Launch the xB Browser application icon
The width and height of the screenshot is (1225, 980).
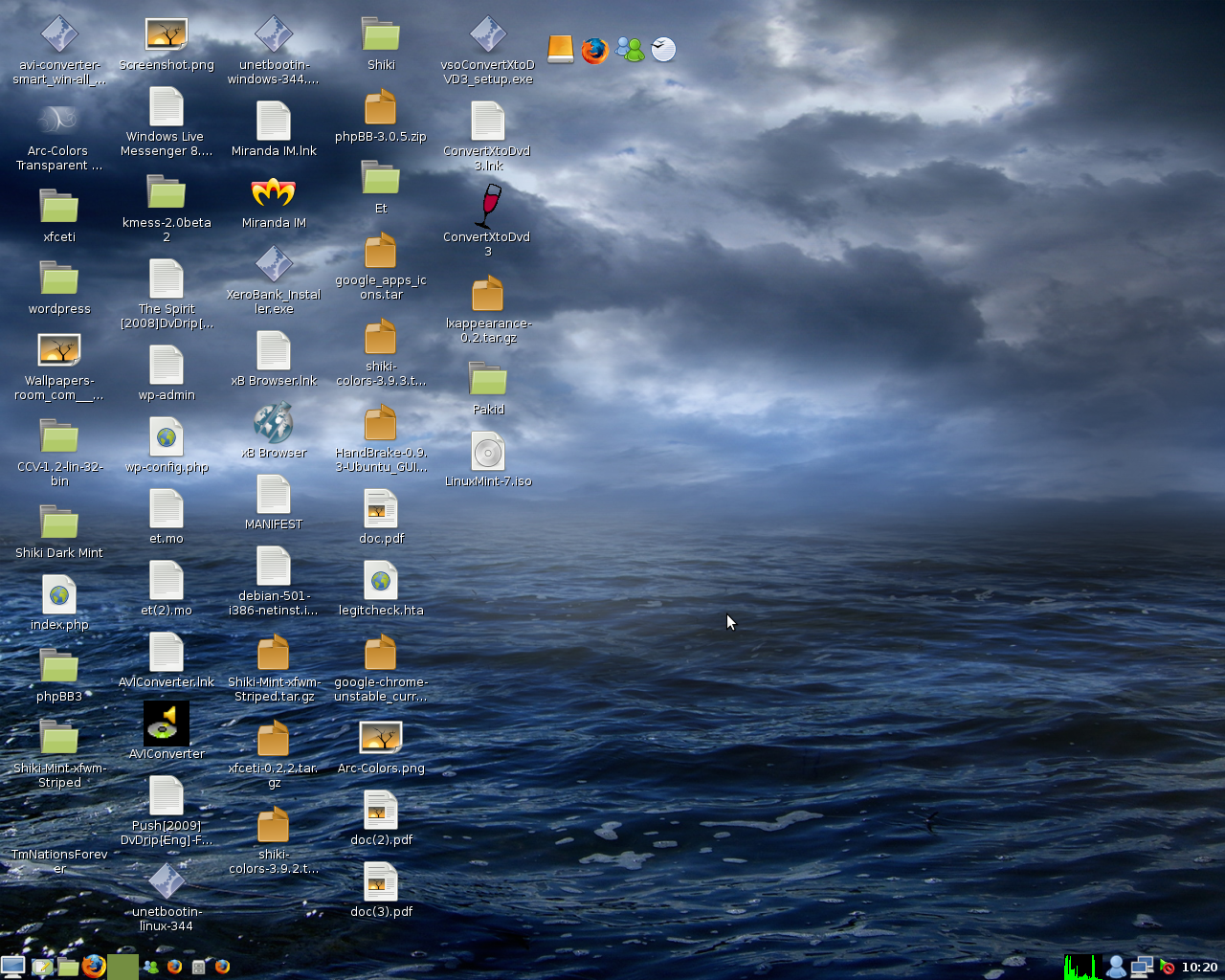pos(274,422)
